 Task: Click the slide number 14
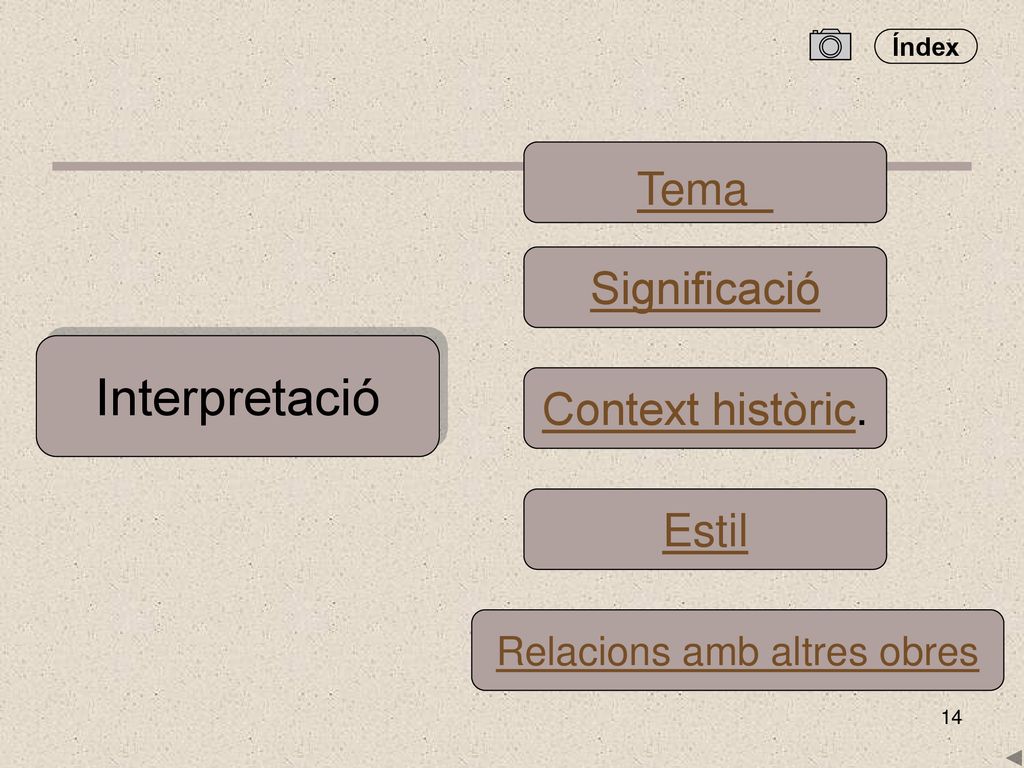(x=952, y=717)
